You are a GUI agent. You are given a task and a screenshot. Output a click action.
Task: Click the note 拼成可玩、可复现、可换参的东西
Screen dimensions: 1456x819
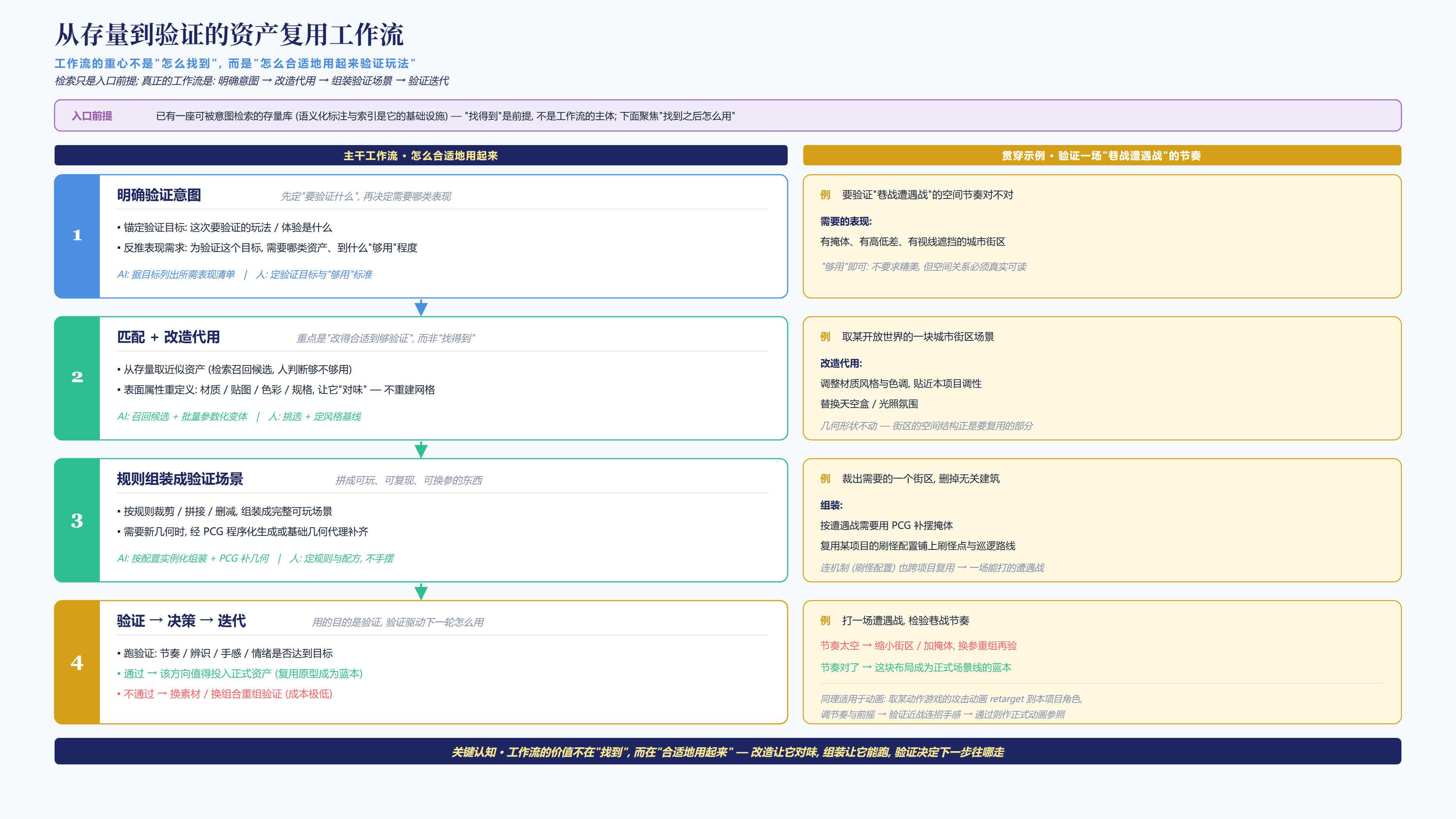click(409, 480)
